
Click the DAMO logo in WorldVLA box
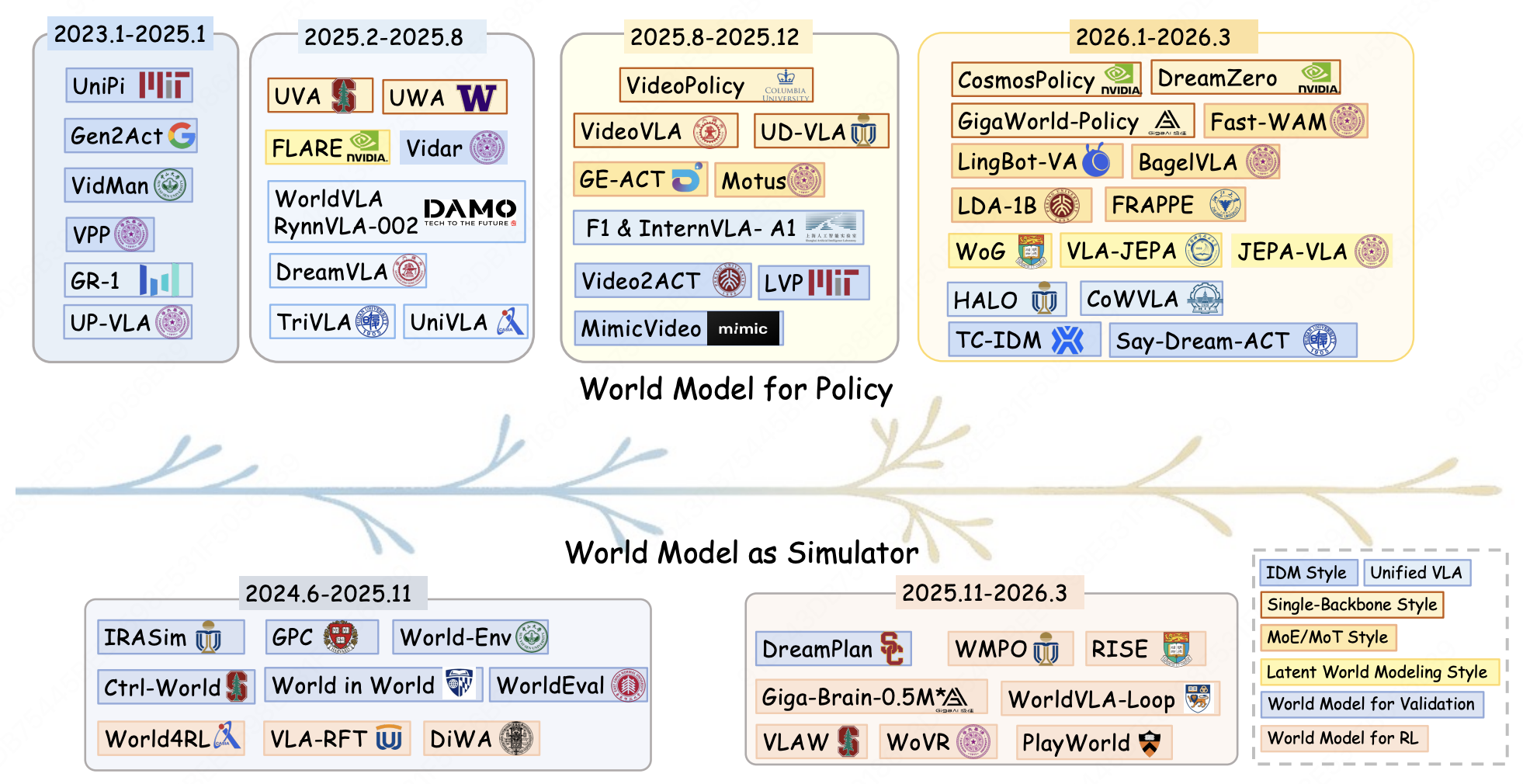470,212
